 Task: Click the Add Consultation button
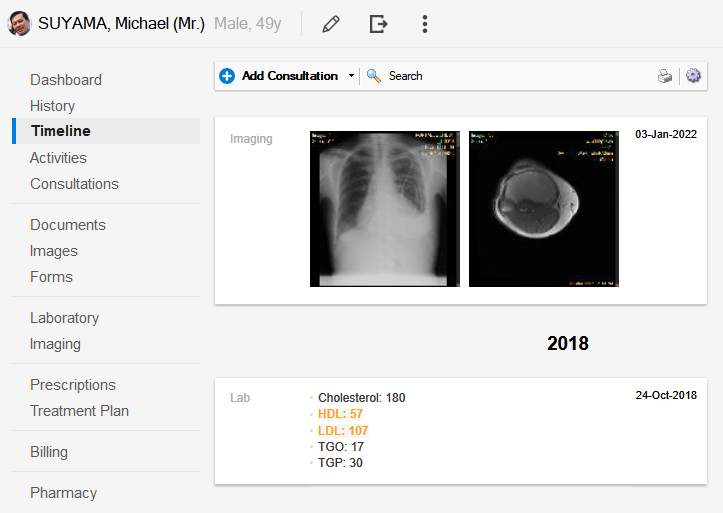[289, 76]
